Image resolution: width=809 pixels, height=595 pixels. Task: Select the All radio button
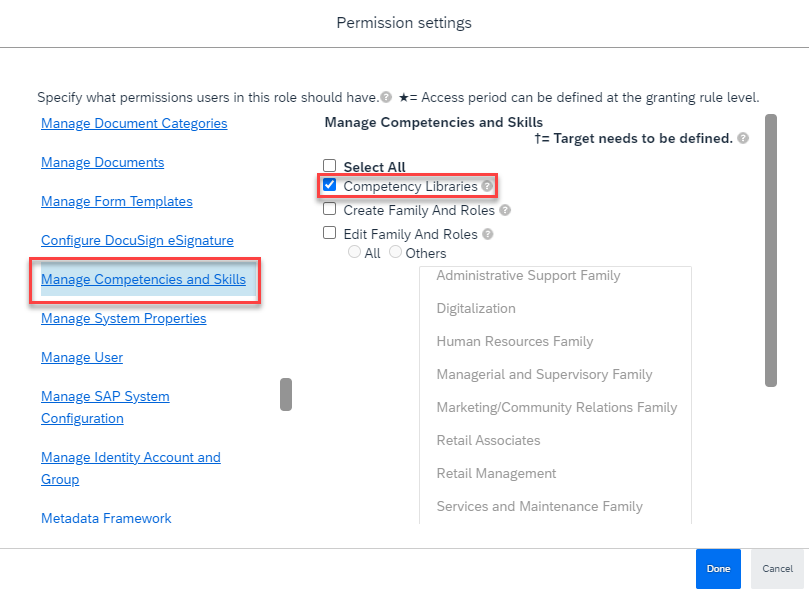click(x=354, y=252)
